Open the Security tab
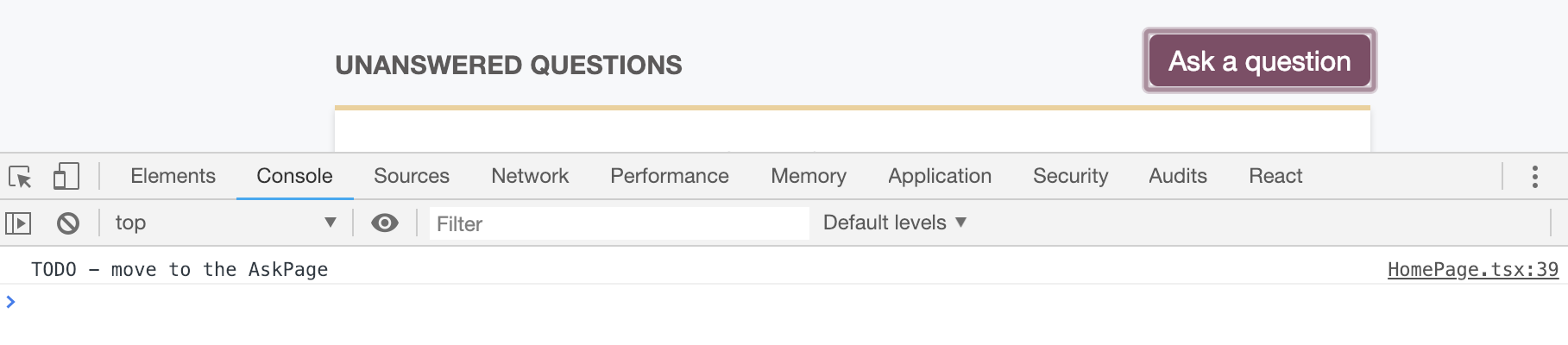This screenshot has height=345, width=1568. pyautogui.click(x=1070, y=176)
